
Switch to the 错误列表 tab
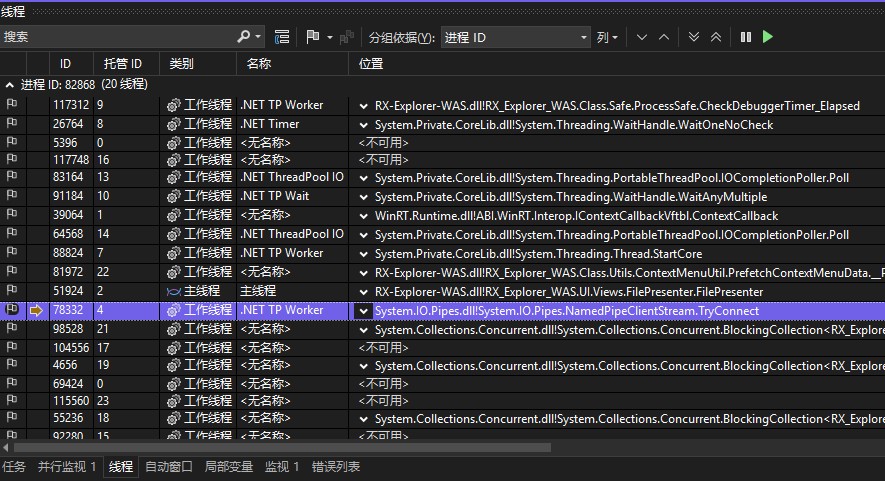click(x=336, y=467)
